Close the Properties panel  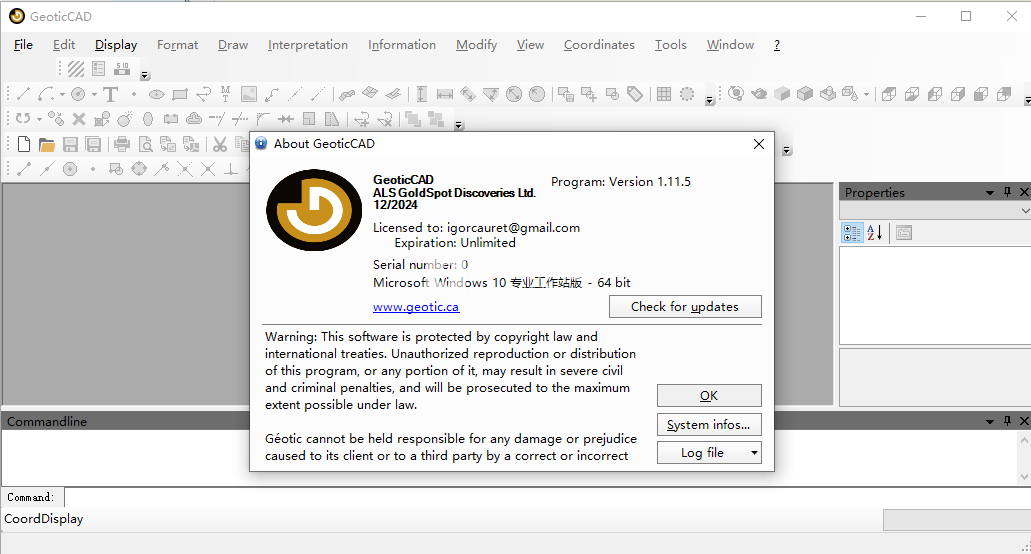(1024, 192)
